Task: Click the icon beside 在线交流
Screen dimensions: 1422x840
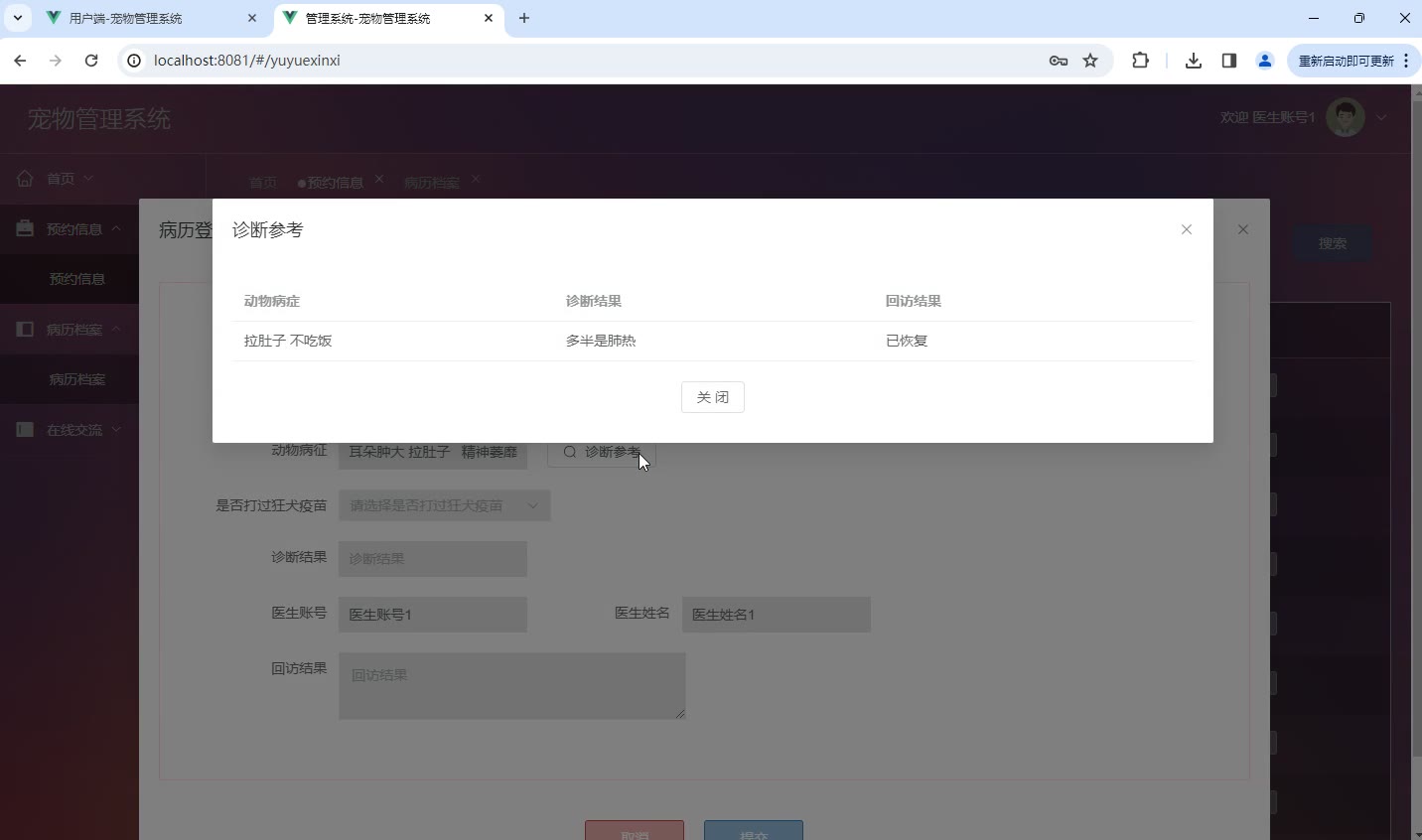Action: coord(25,430)
